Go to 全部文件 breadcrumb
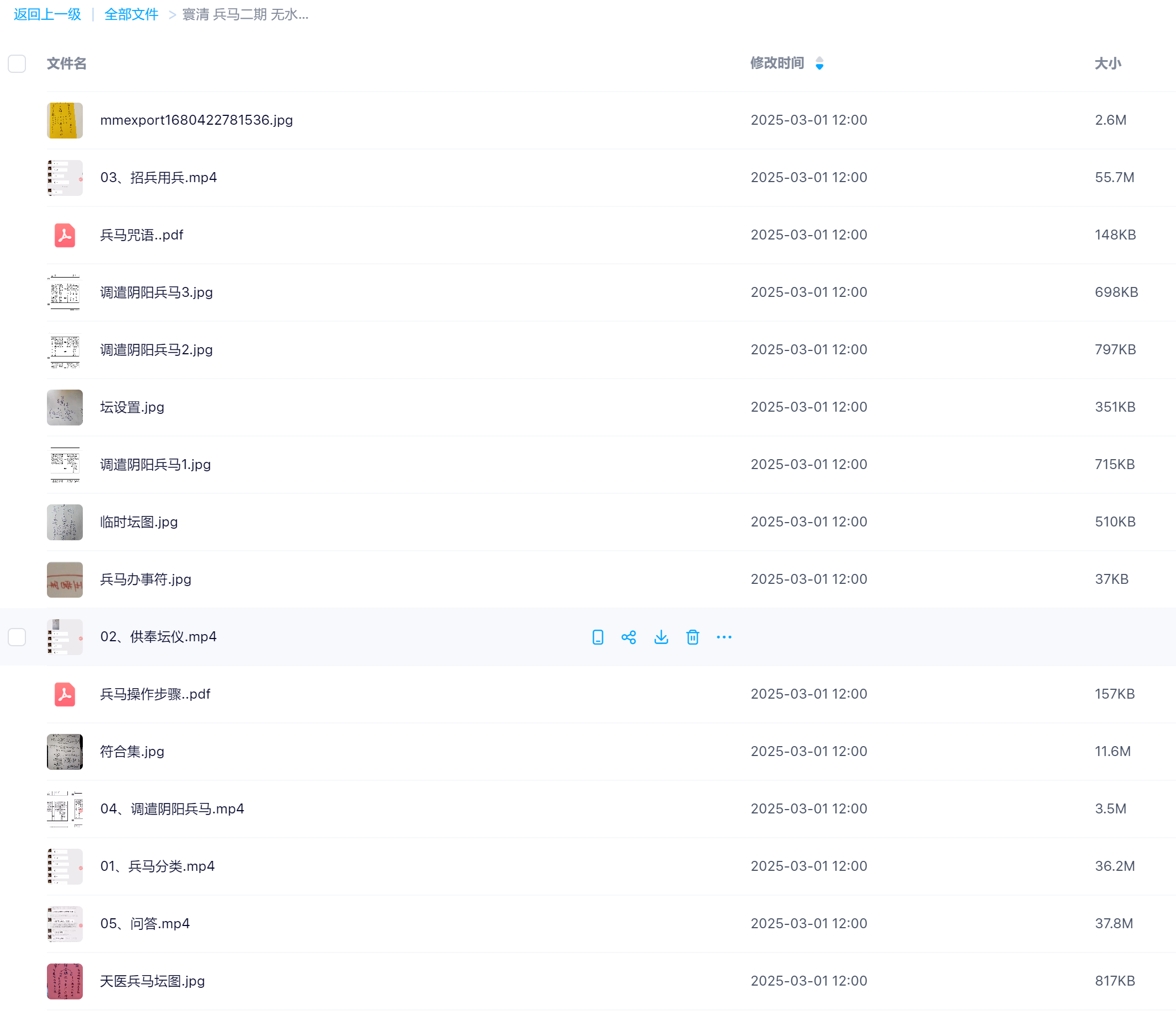 pyautogui.click(x=131, y=14)
